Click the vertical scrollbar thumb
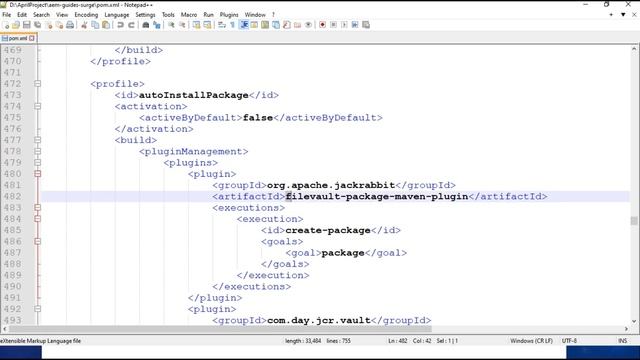Screen dimensions: 640x360 coord(634,221)
